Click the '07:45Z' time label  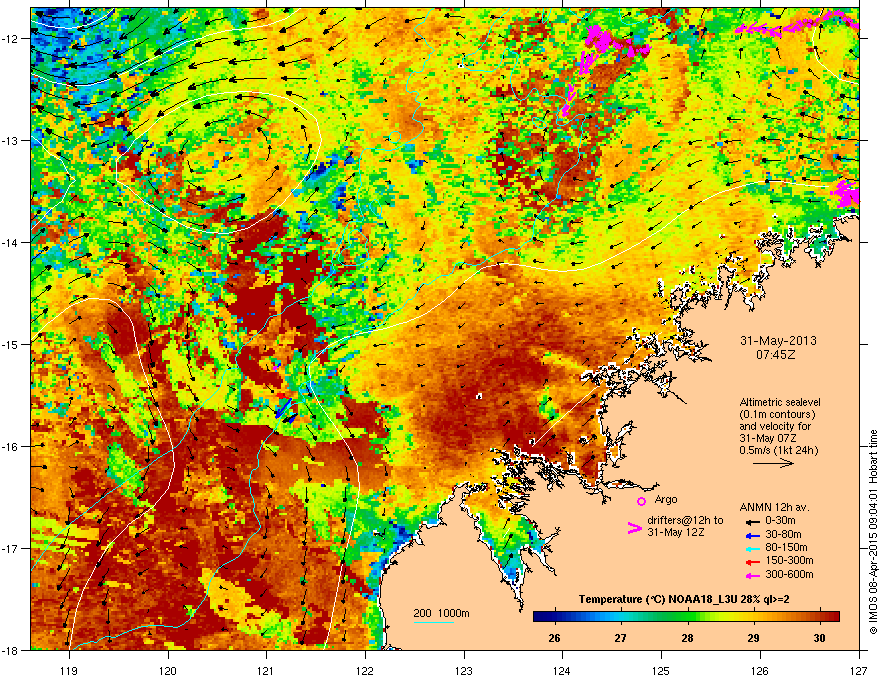[x=776, y=355]
